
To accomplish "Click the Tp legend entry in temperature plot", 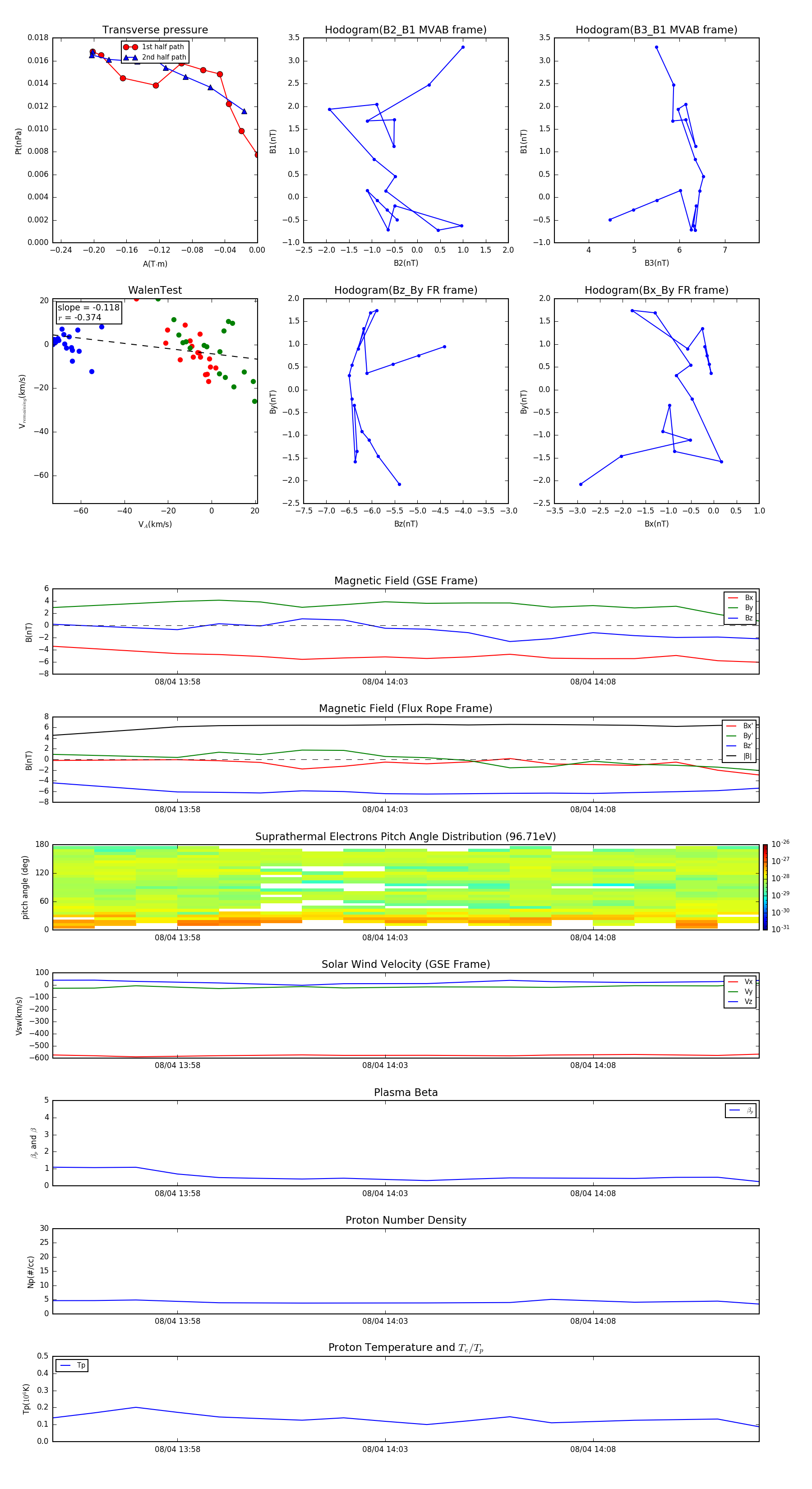I will click(x=72, y=1365).
